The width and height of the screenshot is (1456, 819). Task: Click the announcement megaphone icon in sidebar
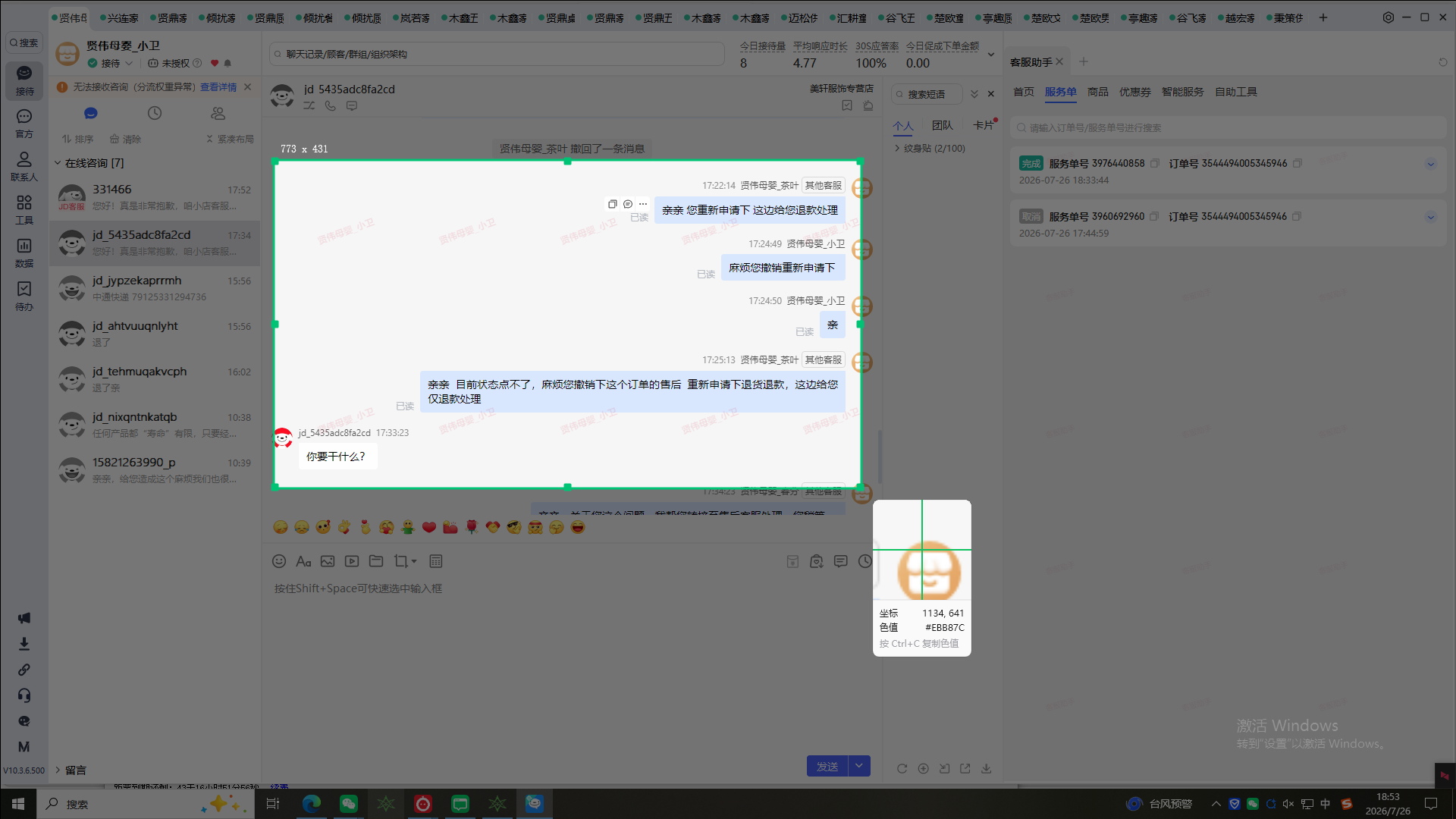pos(24,618)
